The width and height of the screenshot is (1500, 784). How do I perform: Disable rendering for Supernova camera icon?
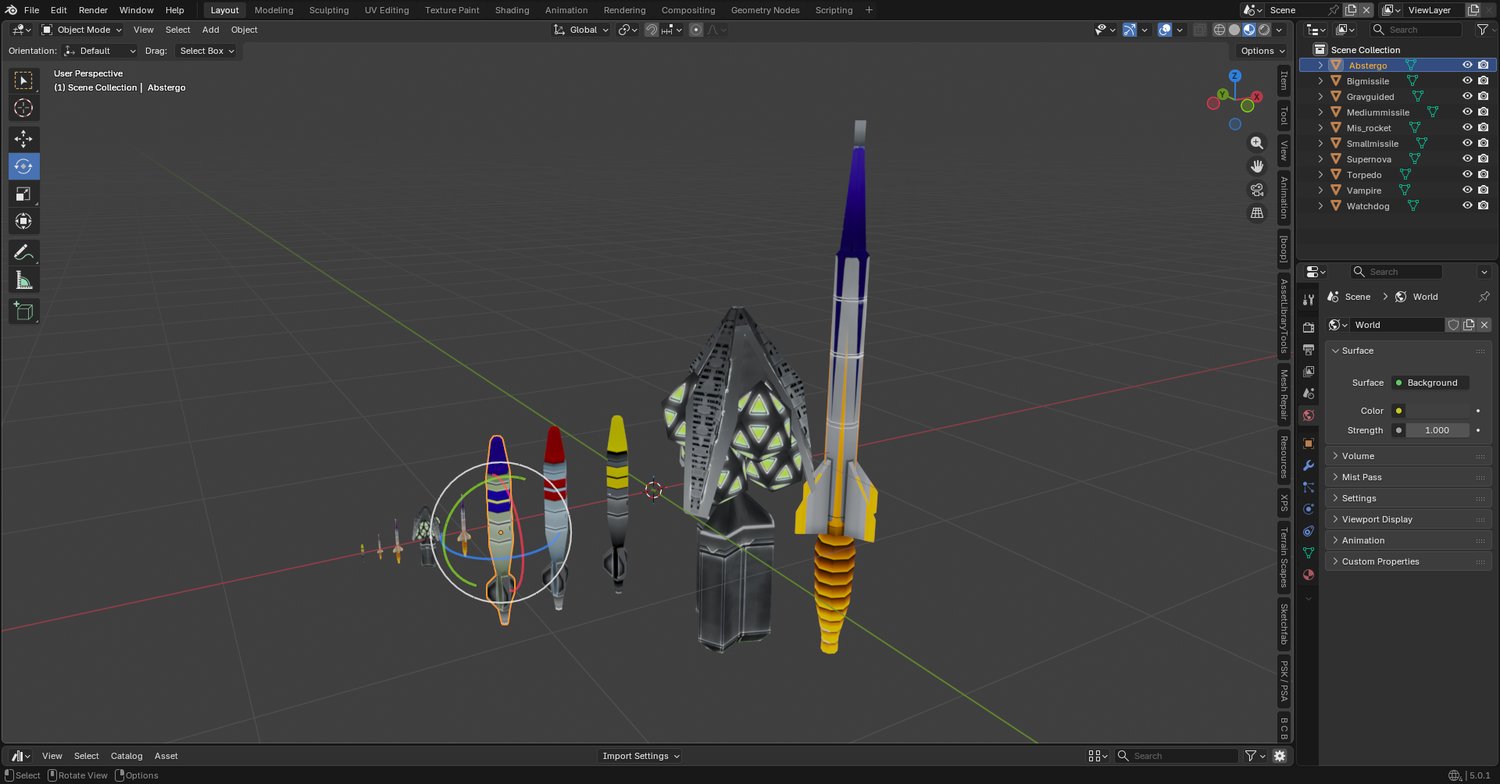point(1483,159)
